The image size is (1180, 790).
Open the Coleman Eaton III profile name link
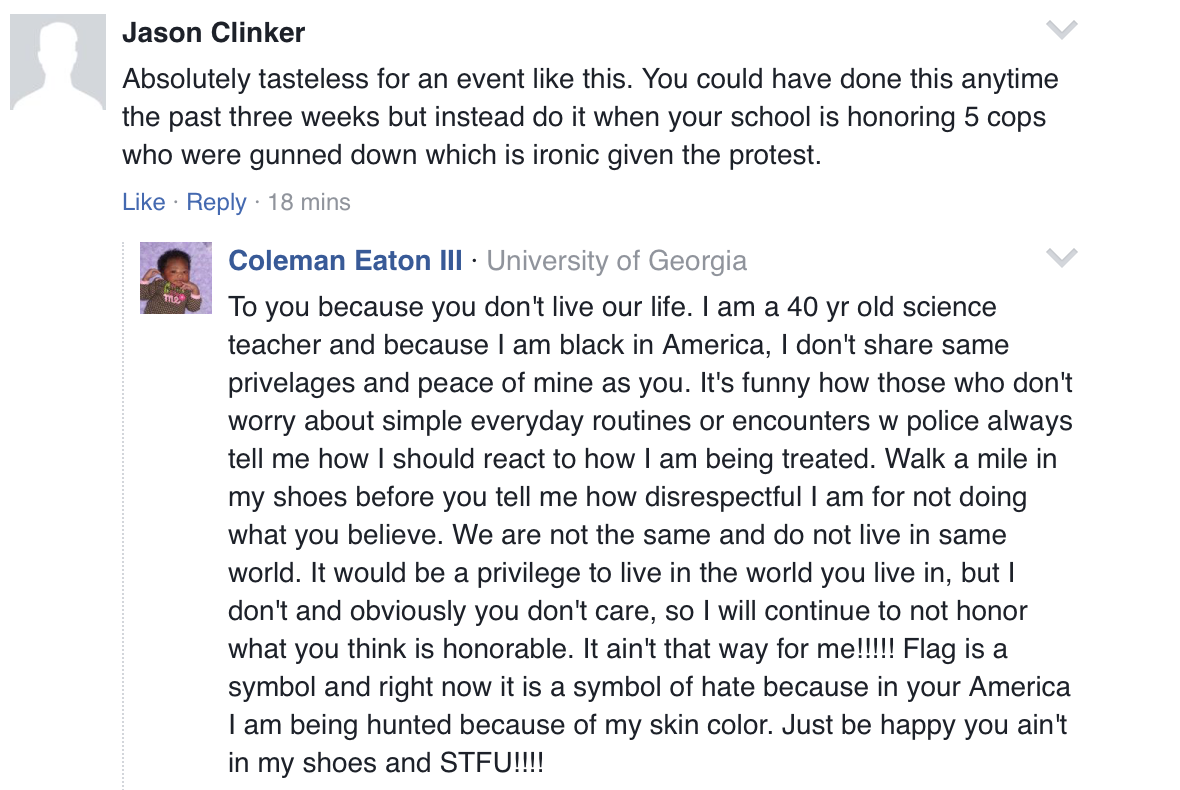(x=345, y=261)
